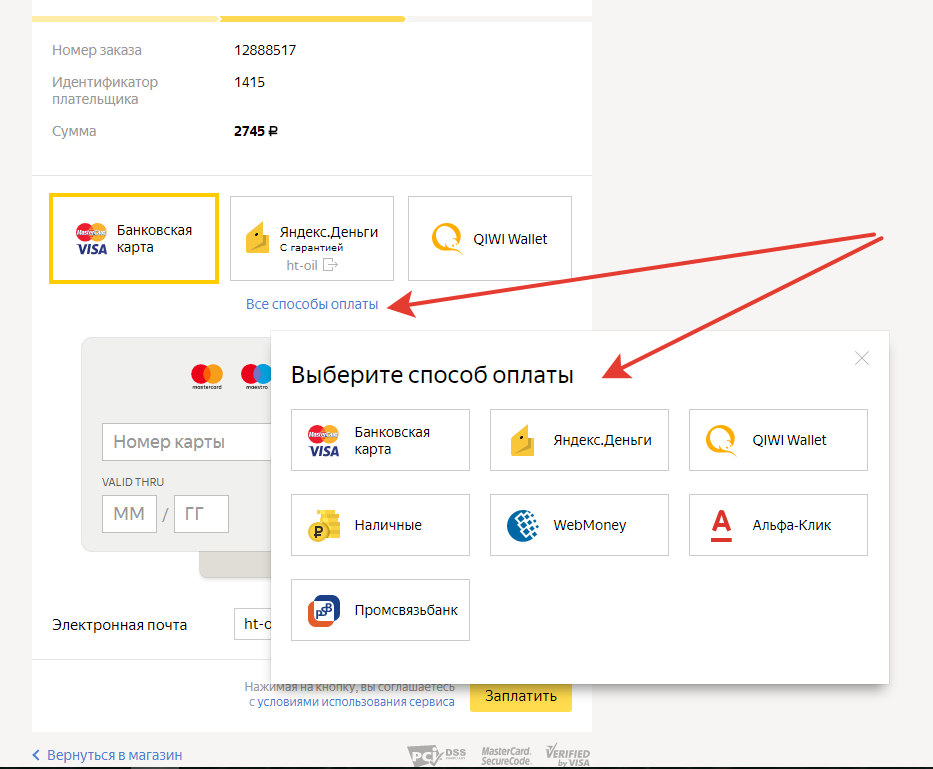The image size is (933, 769).
Task: Click the PCI DSS badge
Action: 437,756
